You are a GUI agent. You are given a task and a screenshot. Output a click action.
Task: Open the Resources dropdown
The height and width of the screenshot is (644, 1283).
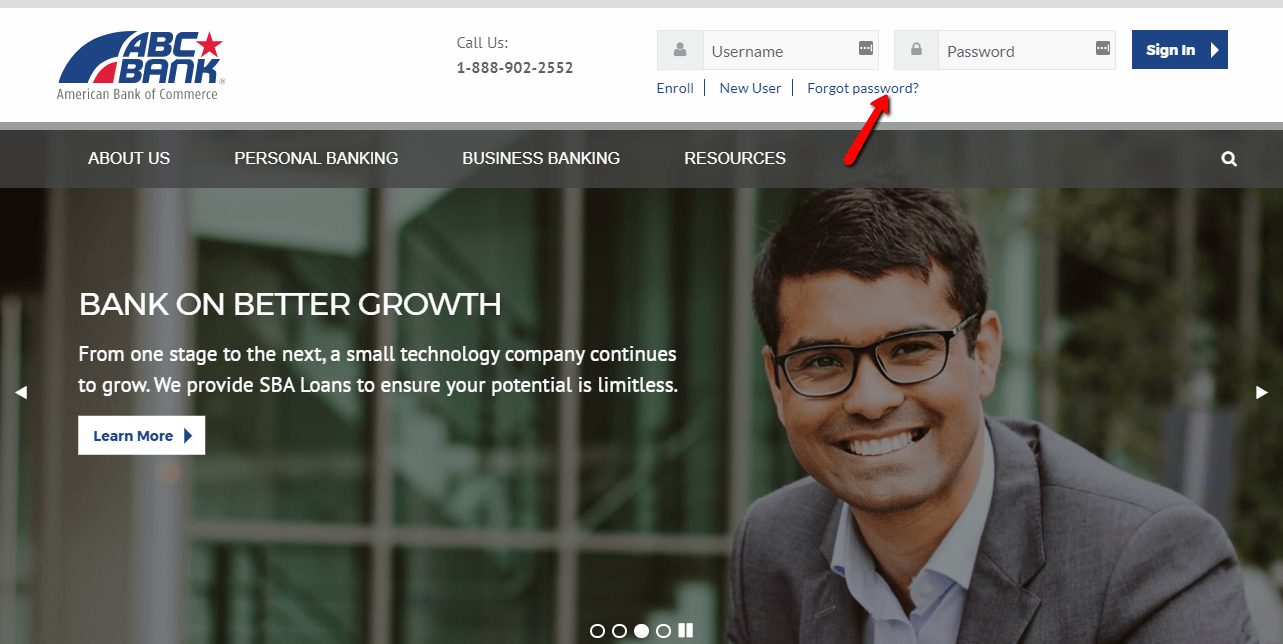click(734, 158)
